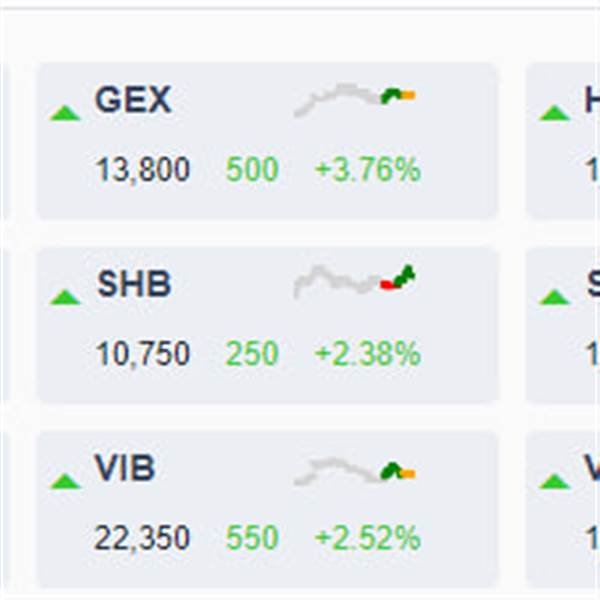The width and height of the screenshot is (600, 600).
Task: Click the +3.76% percent change
Action: [367, 169]
